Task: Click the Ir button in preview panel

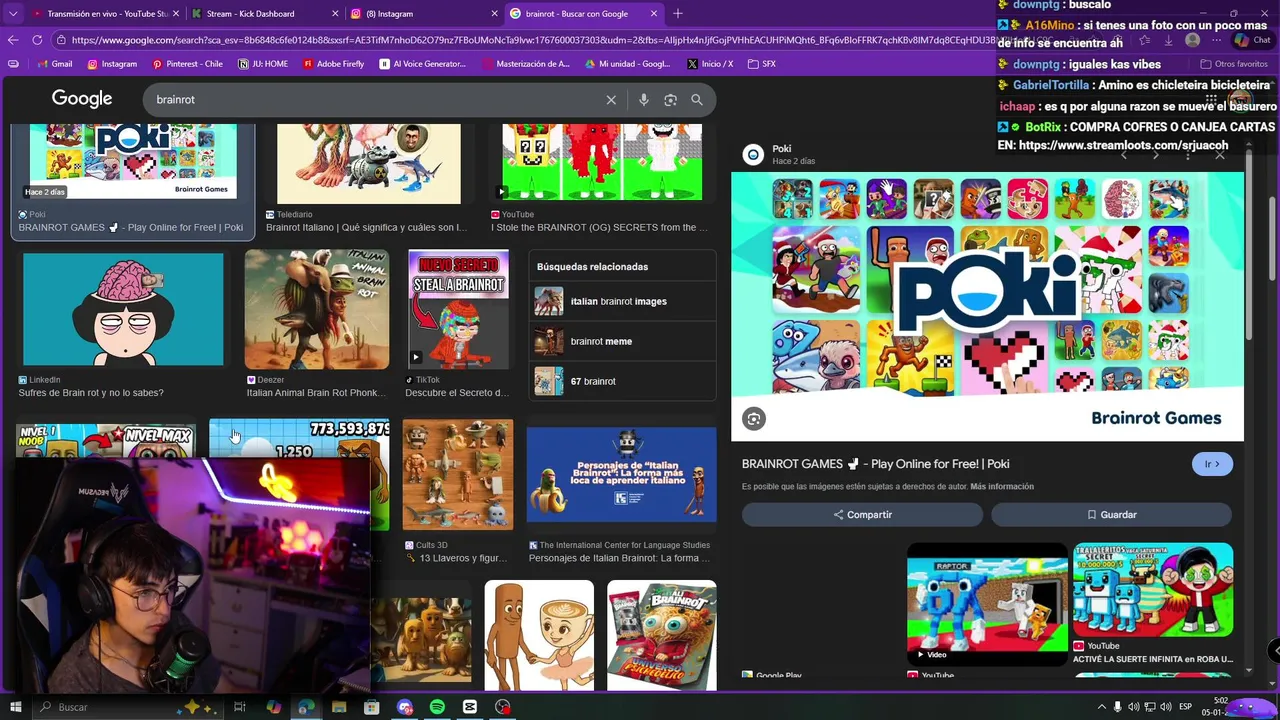Action: [1212, 464]
